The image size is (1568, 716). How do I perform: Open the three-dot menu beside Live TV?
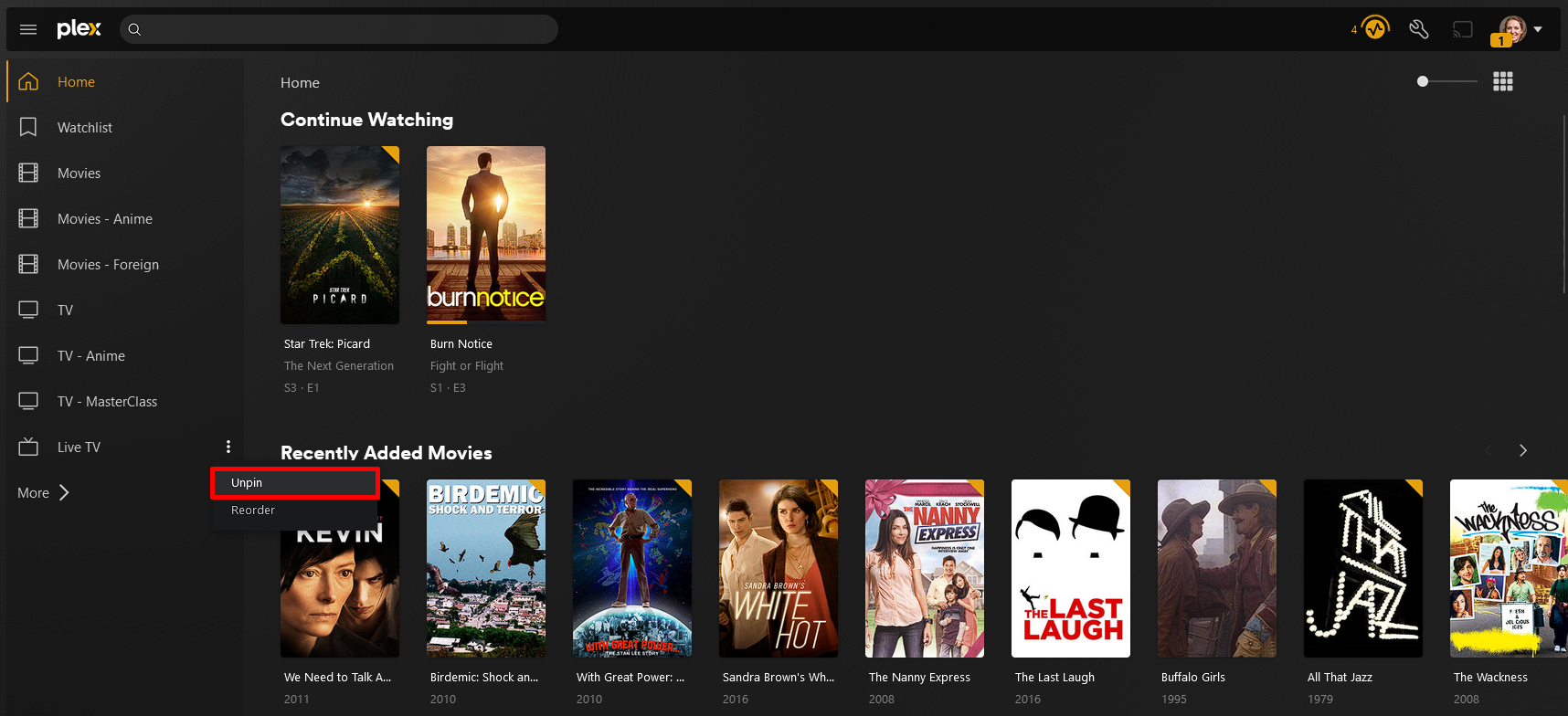click(228, 447)
